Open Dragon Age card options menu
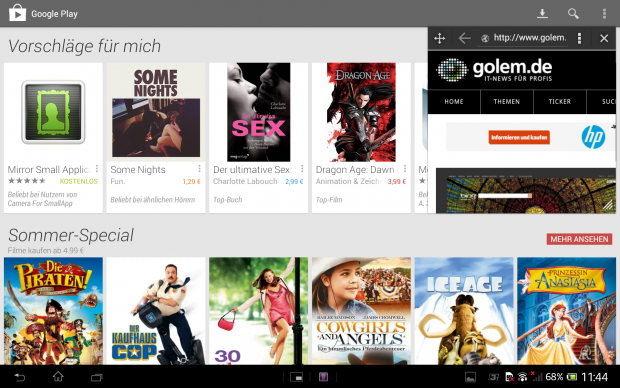This screenshot has height=388, width=620. [405, 169]
